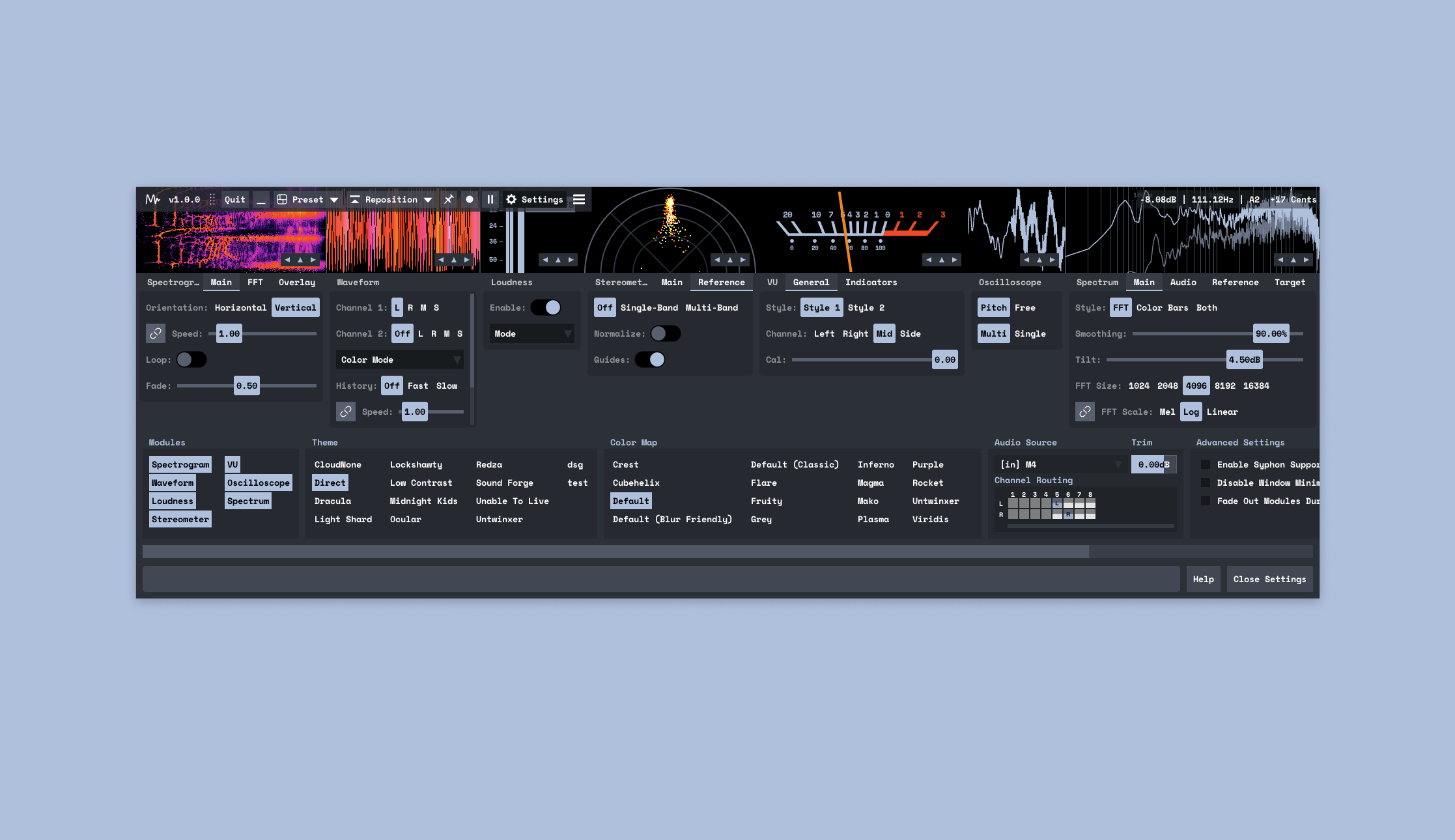Open the VU Indicators tab
The height and width of the screenshot is (840, 1455).
point(871,282)
